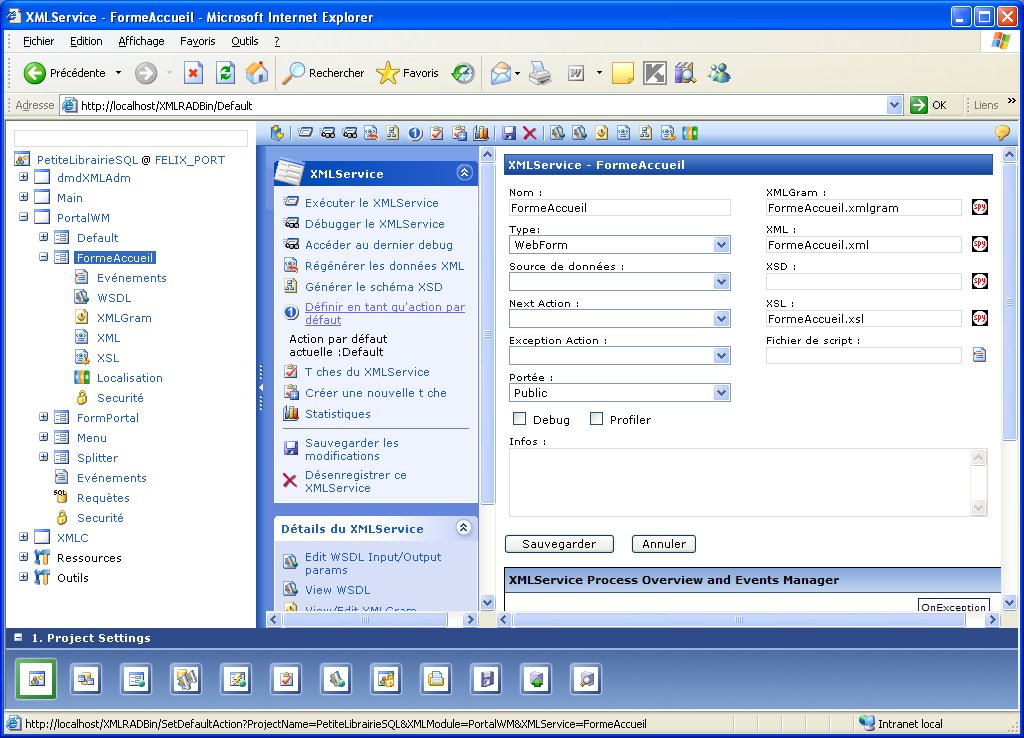Click the Exécuter le XMLService icon

click(x=291, y=202)
